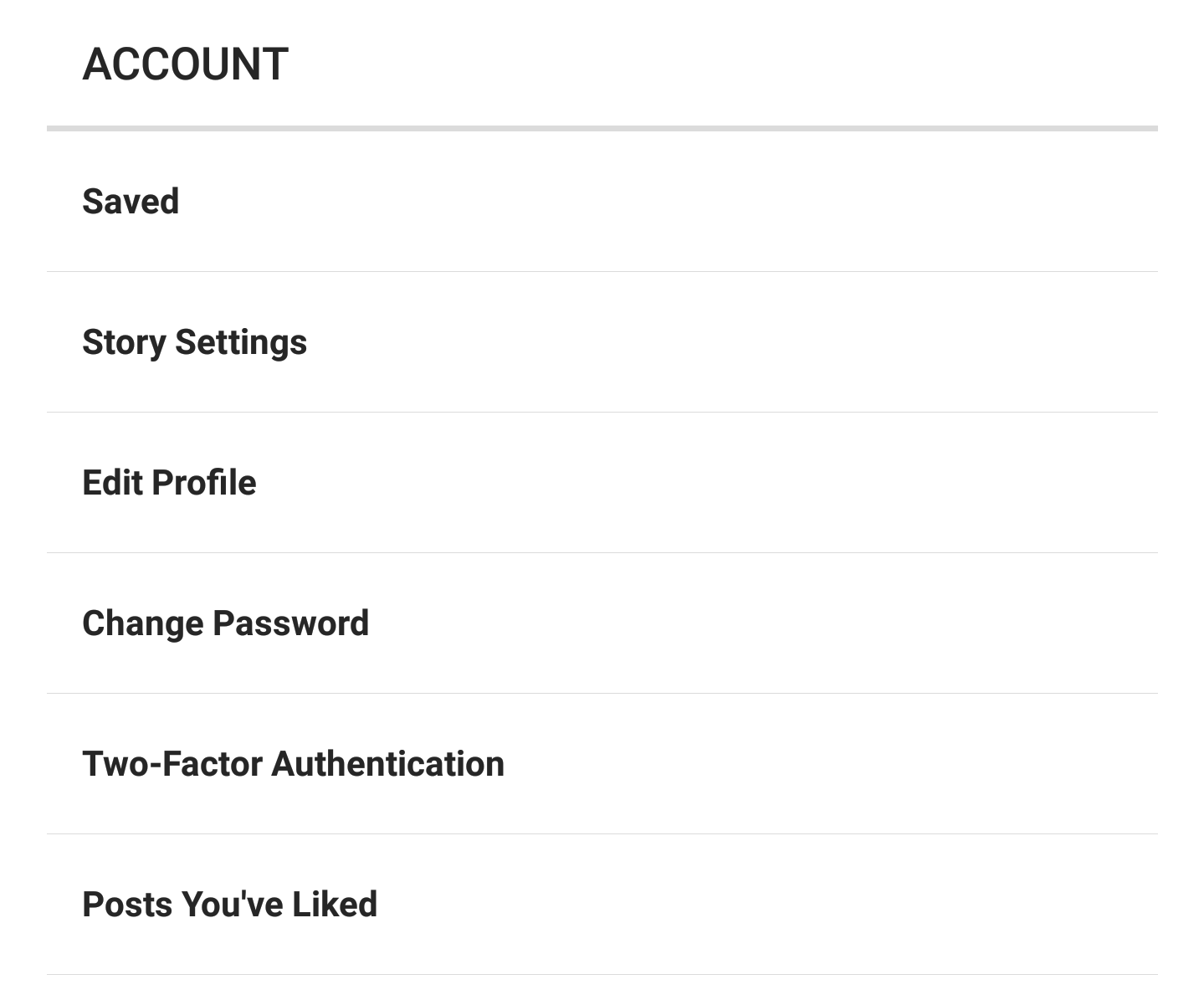
Task: Click the ACCOUNT section header
Action: (x=185, y=61)
